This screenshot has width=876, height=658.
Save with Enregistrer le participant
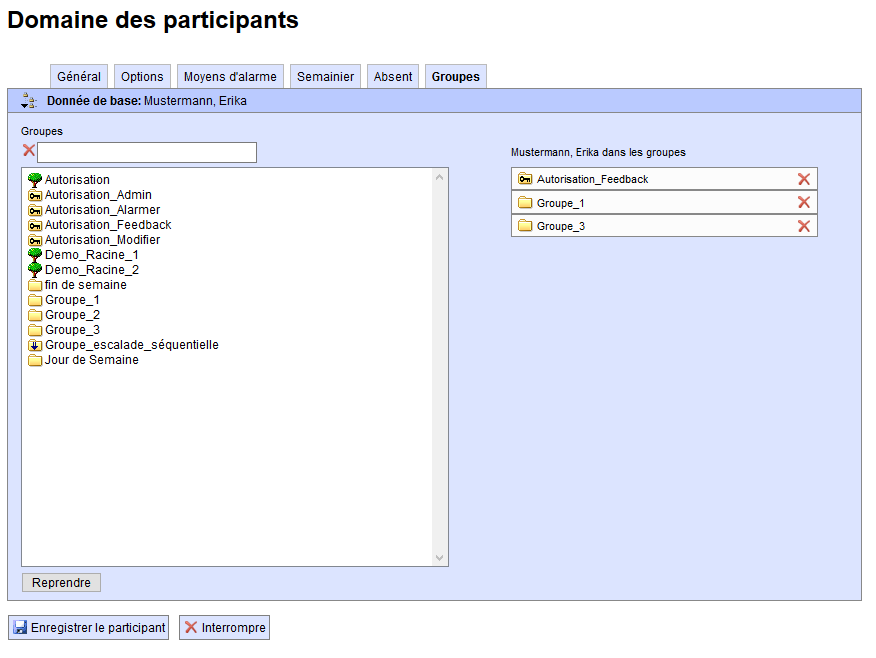coord(88,628)
